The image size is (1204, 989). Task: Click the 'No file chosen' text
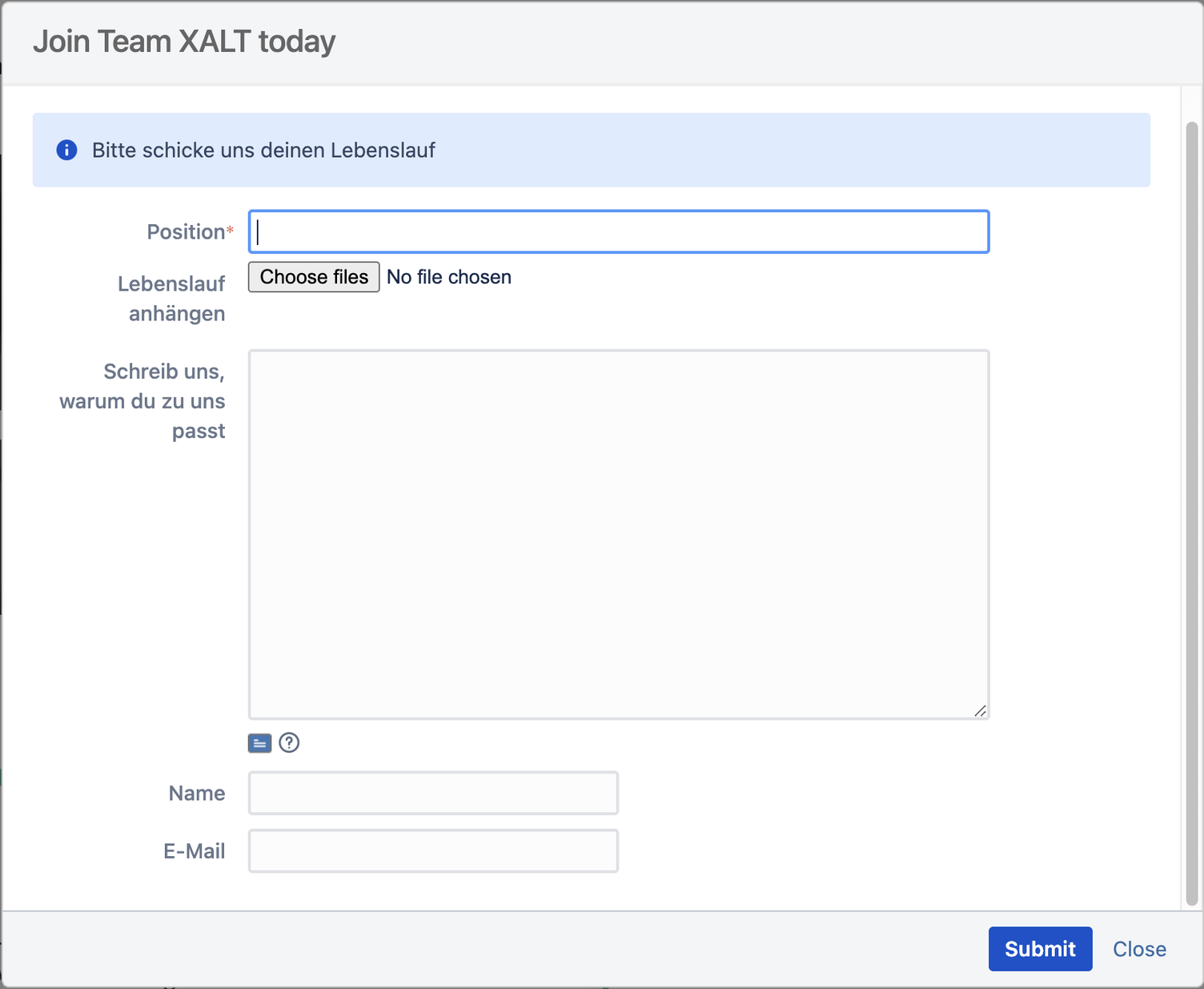click(x=449, y=277)
